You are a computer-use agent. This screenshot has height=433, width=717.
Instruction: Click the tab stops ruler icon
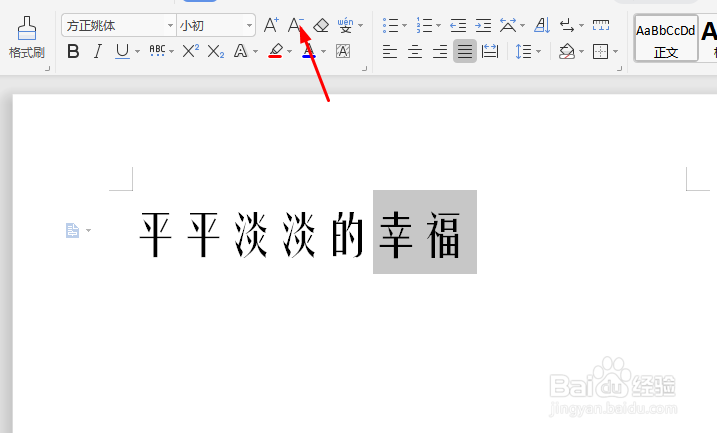pyautogui.click(x=600, y=25)
